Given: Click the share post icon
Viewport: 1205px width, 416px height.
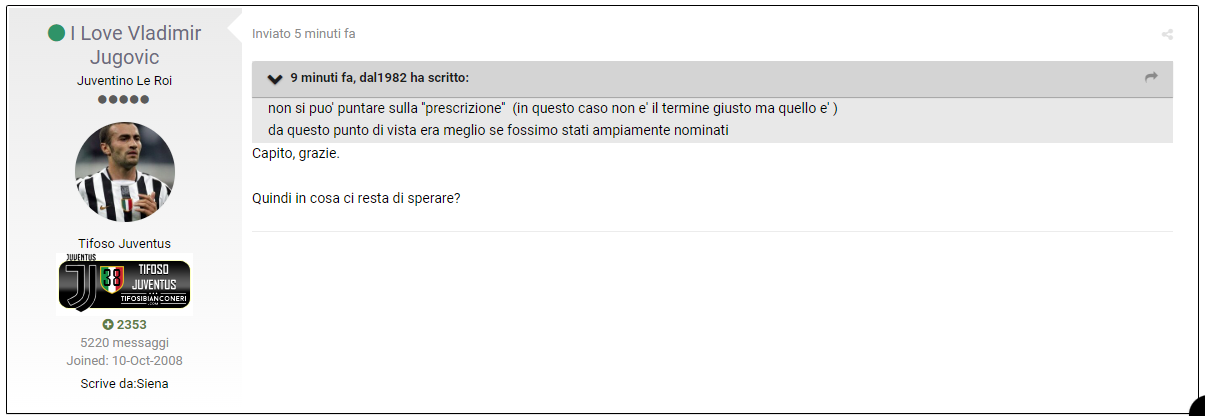Looking at the screenshot, I should 1167,34.
